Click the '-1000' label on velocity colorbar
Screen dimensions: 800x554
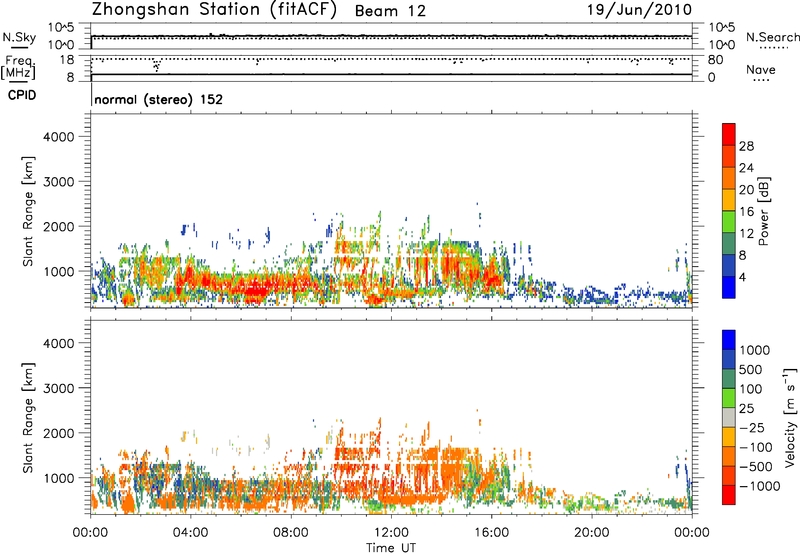[x=760, y=486]
